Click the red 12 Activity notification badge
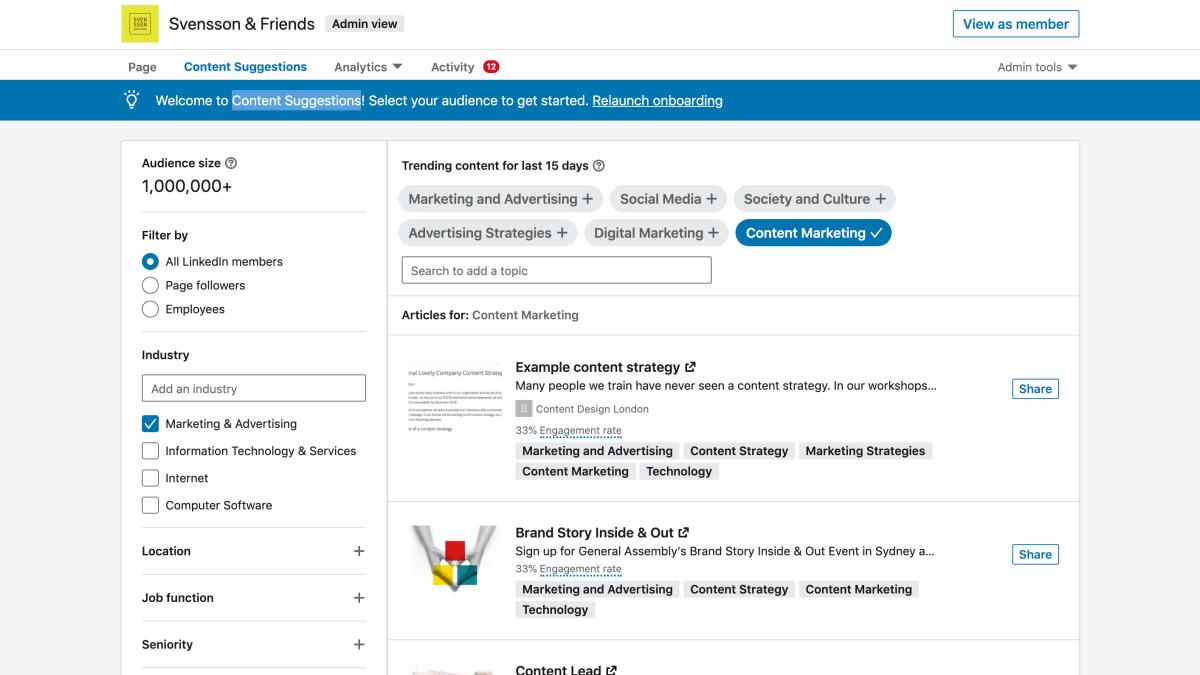 point(491,67)
